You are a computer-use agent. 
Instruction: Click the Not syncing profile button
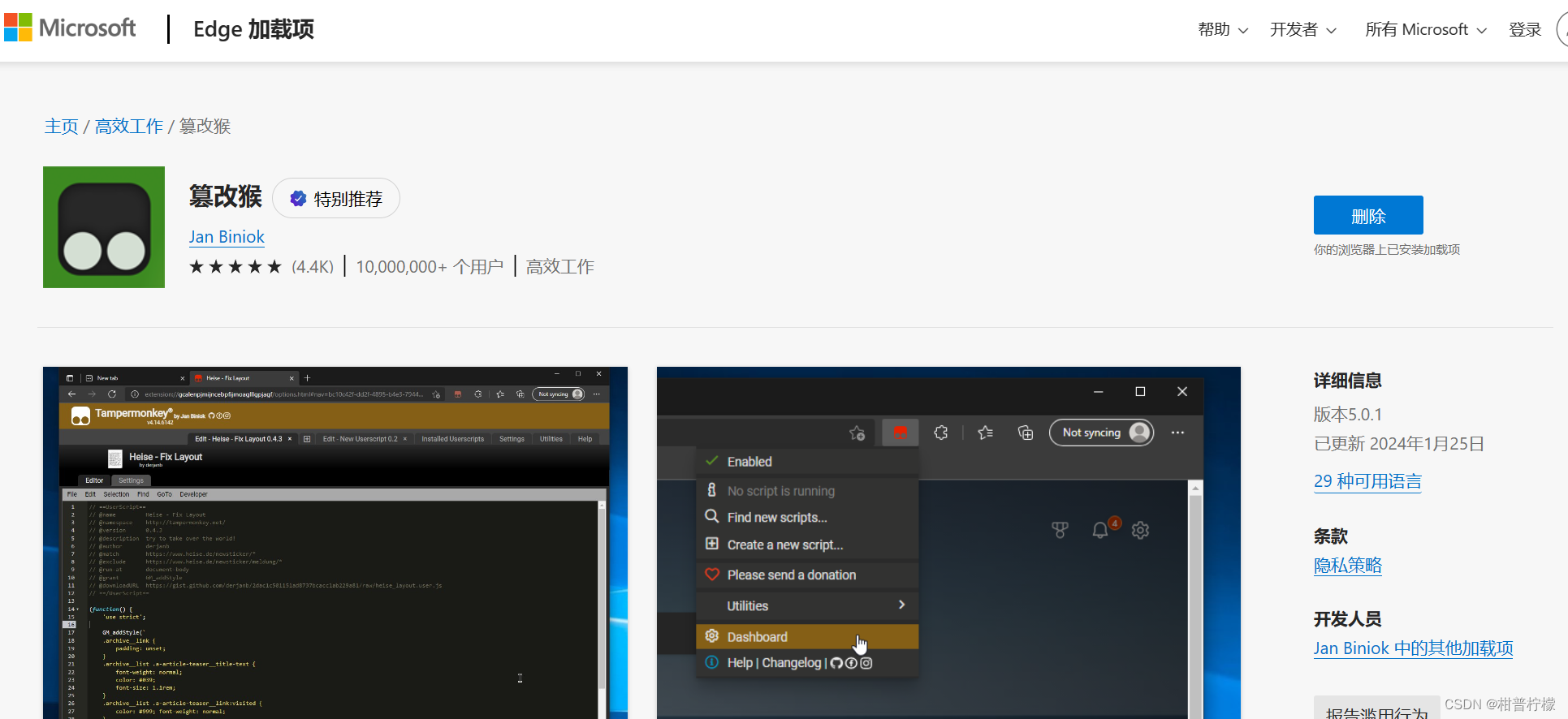(x=1101, y=433)
